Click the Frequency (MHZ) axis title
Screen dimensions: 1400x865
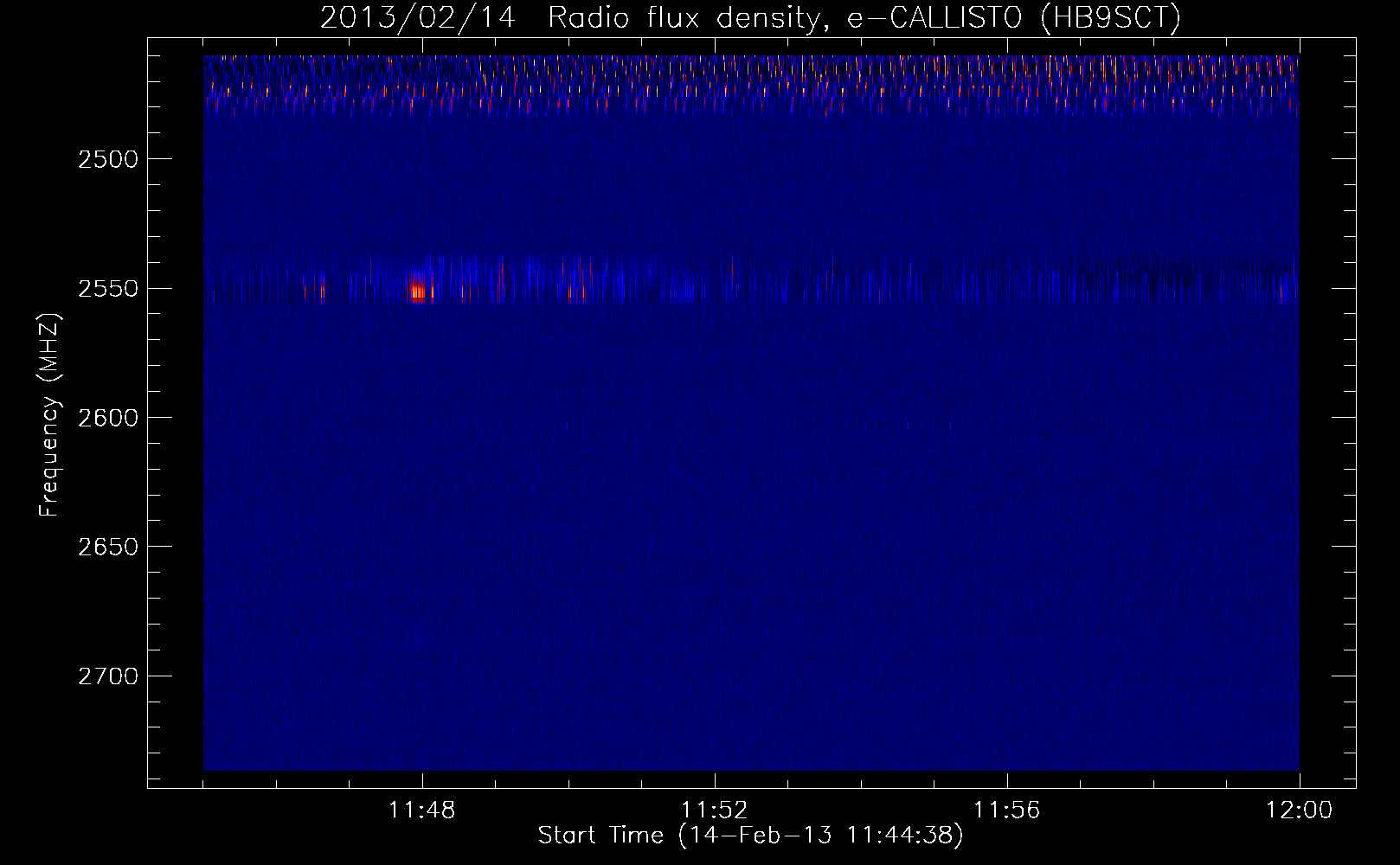(x=49, y=415)
